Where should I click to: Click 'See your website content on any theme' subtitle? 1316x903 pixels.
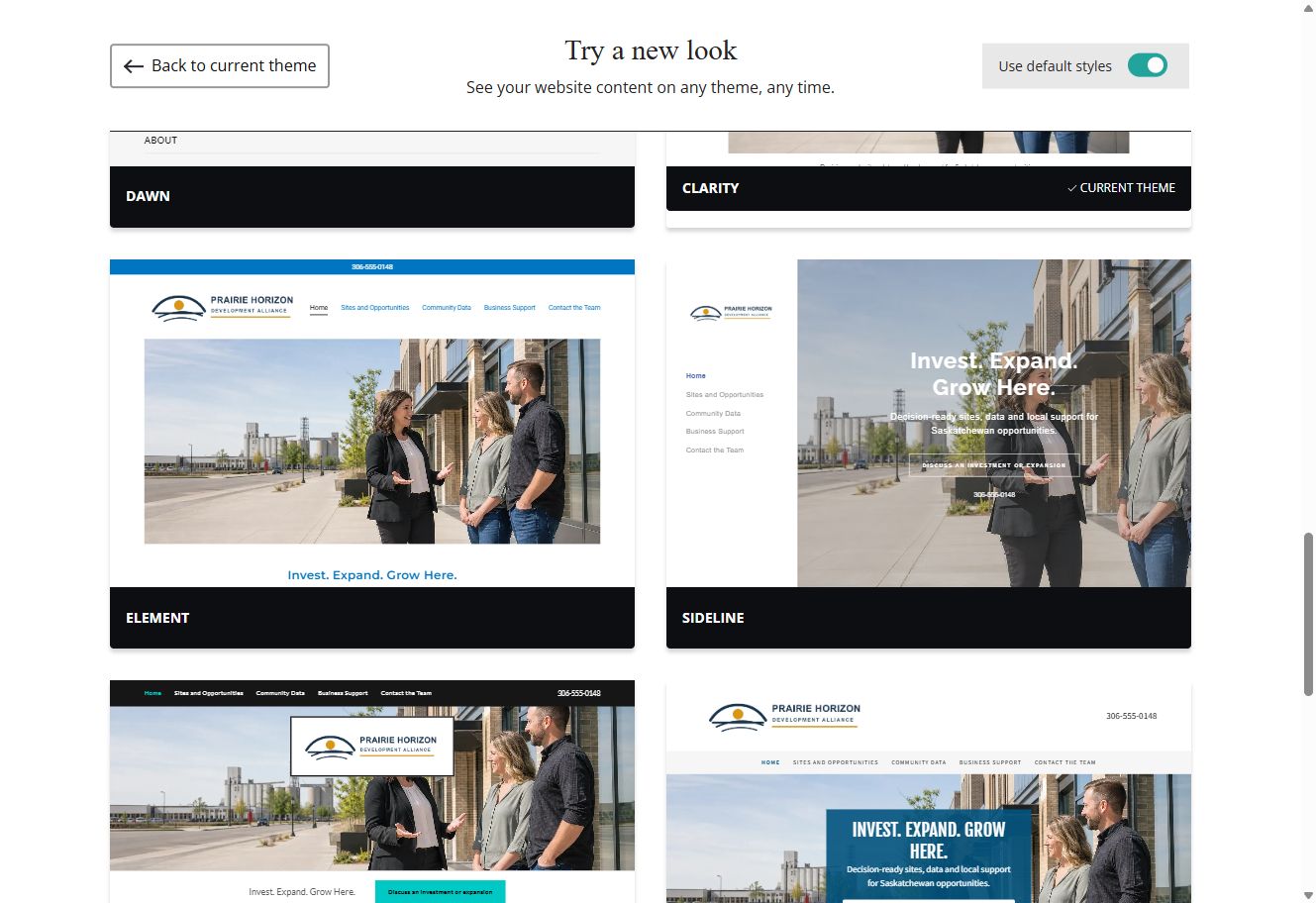pos(651,87)
